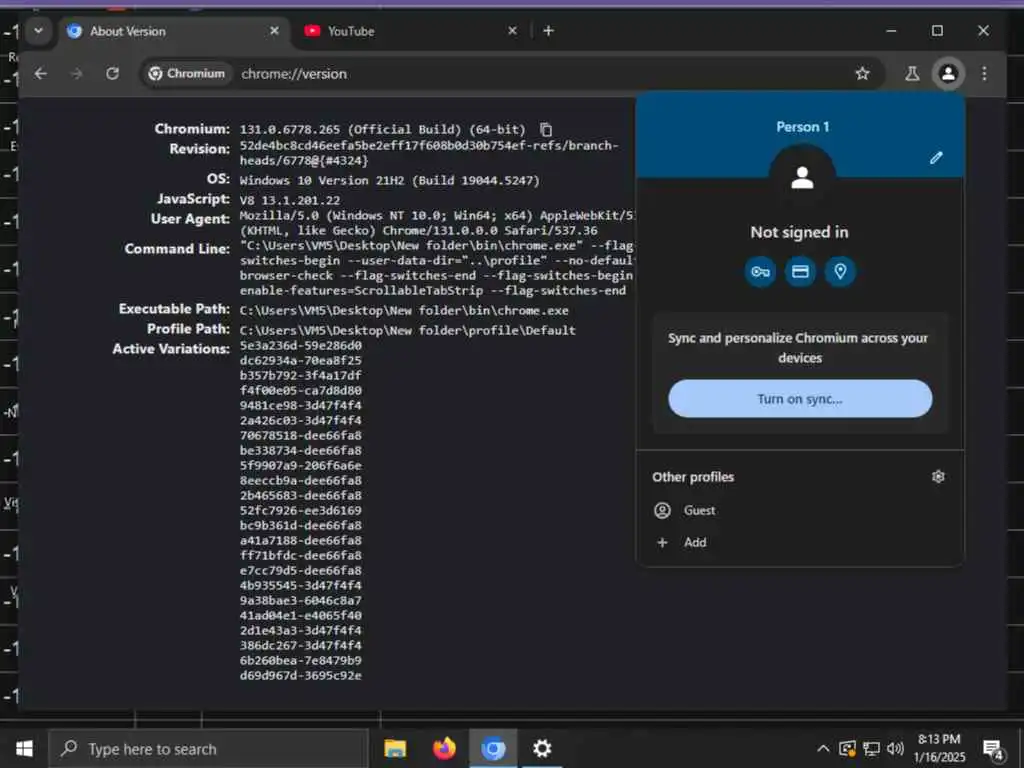Go back with the back arrow
This screenshot has width=1024, height=768.
tap(40, 74)
